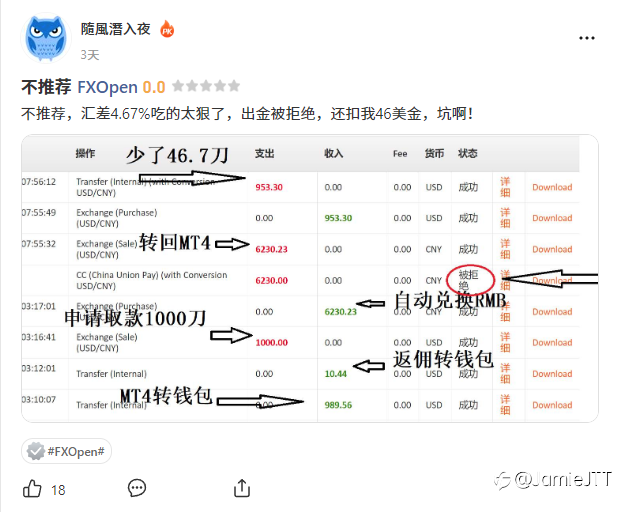This screenshot has height=512, width=619.
Task: Share the post using share icon
Action: [x=242, y=488]
